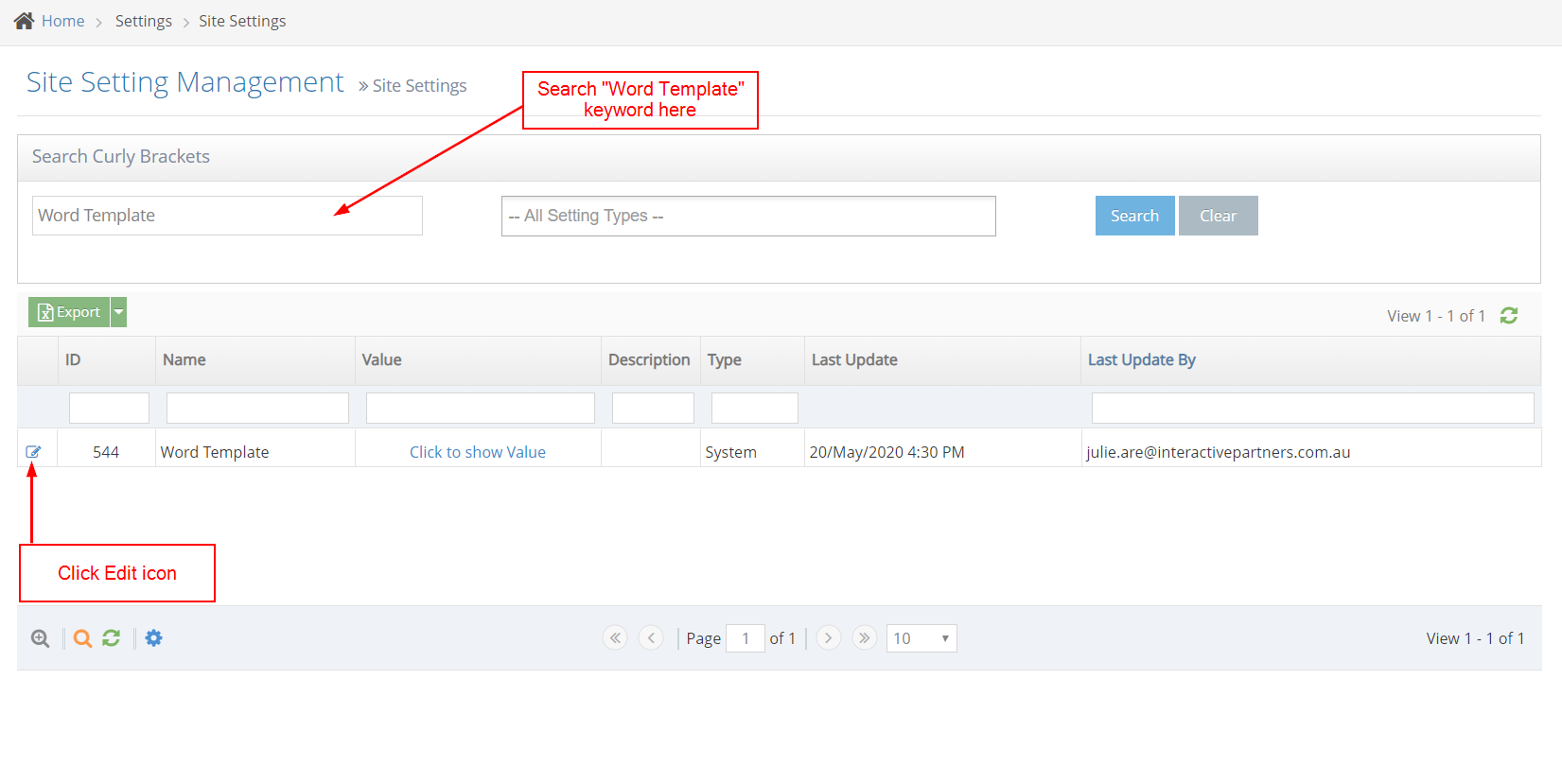
Task: Click the Settings breadcrumb item
Action: (x=144, y=21)
